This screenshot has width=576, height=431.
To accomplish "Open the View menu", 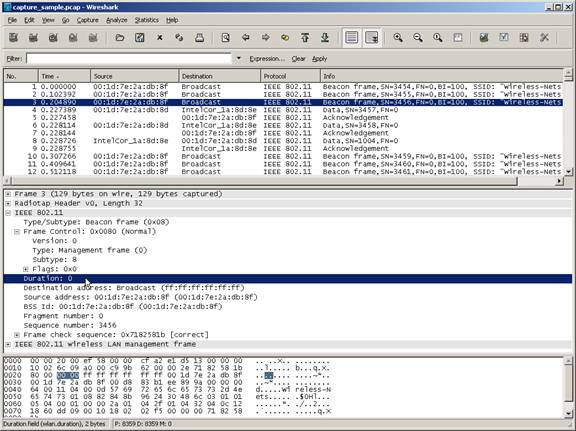I will (x=48, y=20).
